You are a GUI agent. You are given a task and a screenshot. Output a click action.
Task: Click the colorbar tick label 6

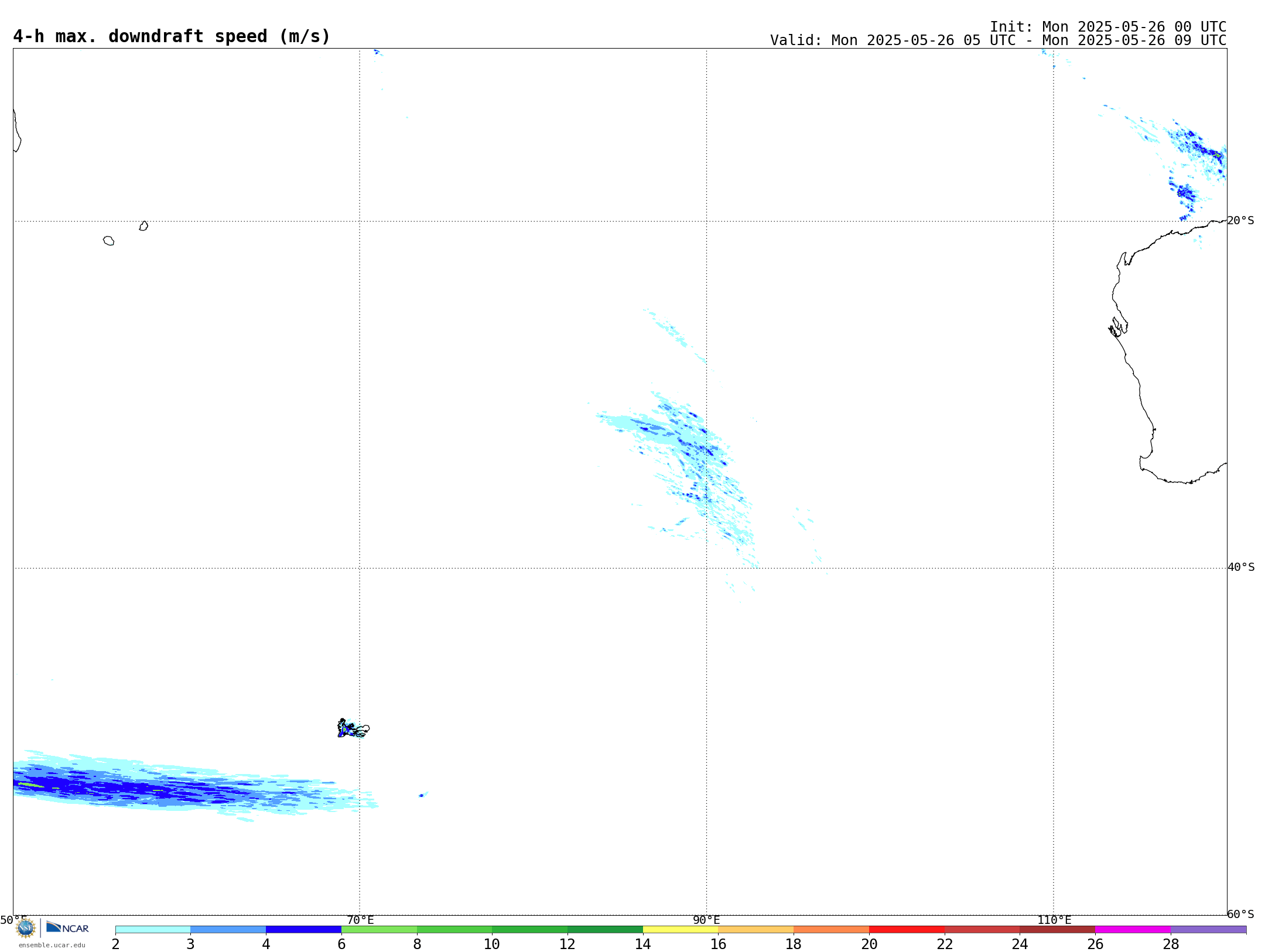point(341,944)
